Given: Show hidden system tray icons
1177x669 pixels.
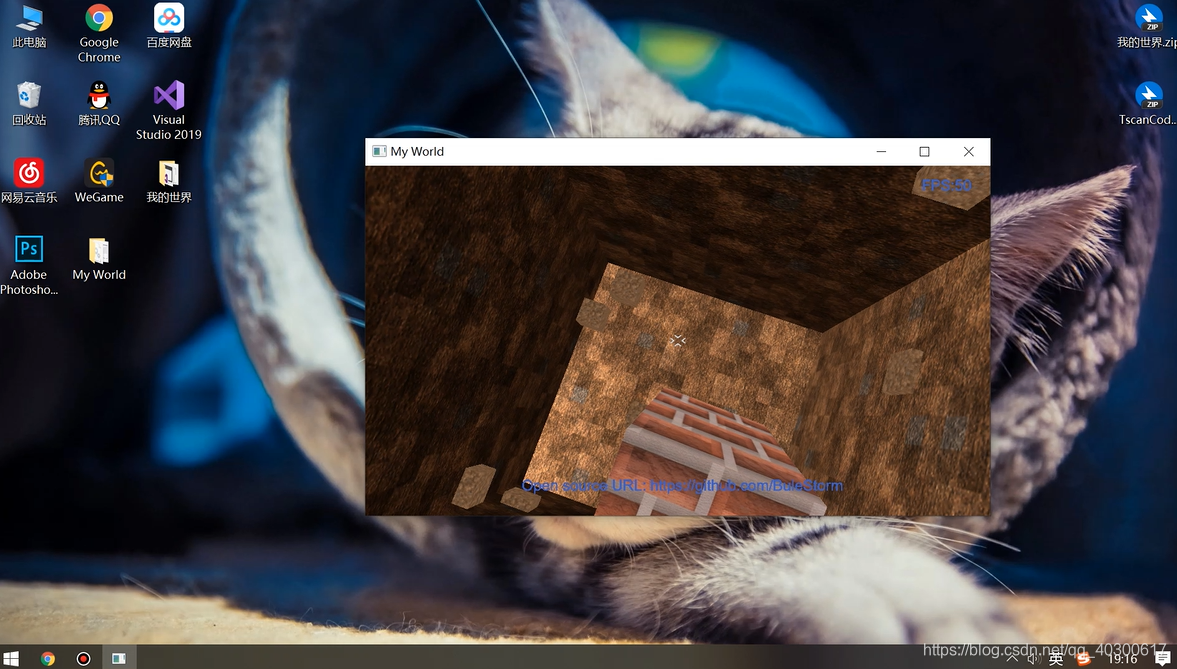Looking at the screenshot, I should click(x=1013, y=658).
